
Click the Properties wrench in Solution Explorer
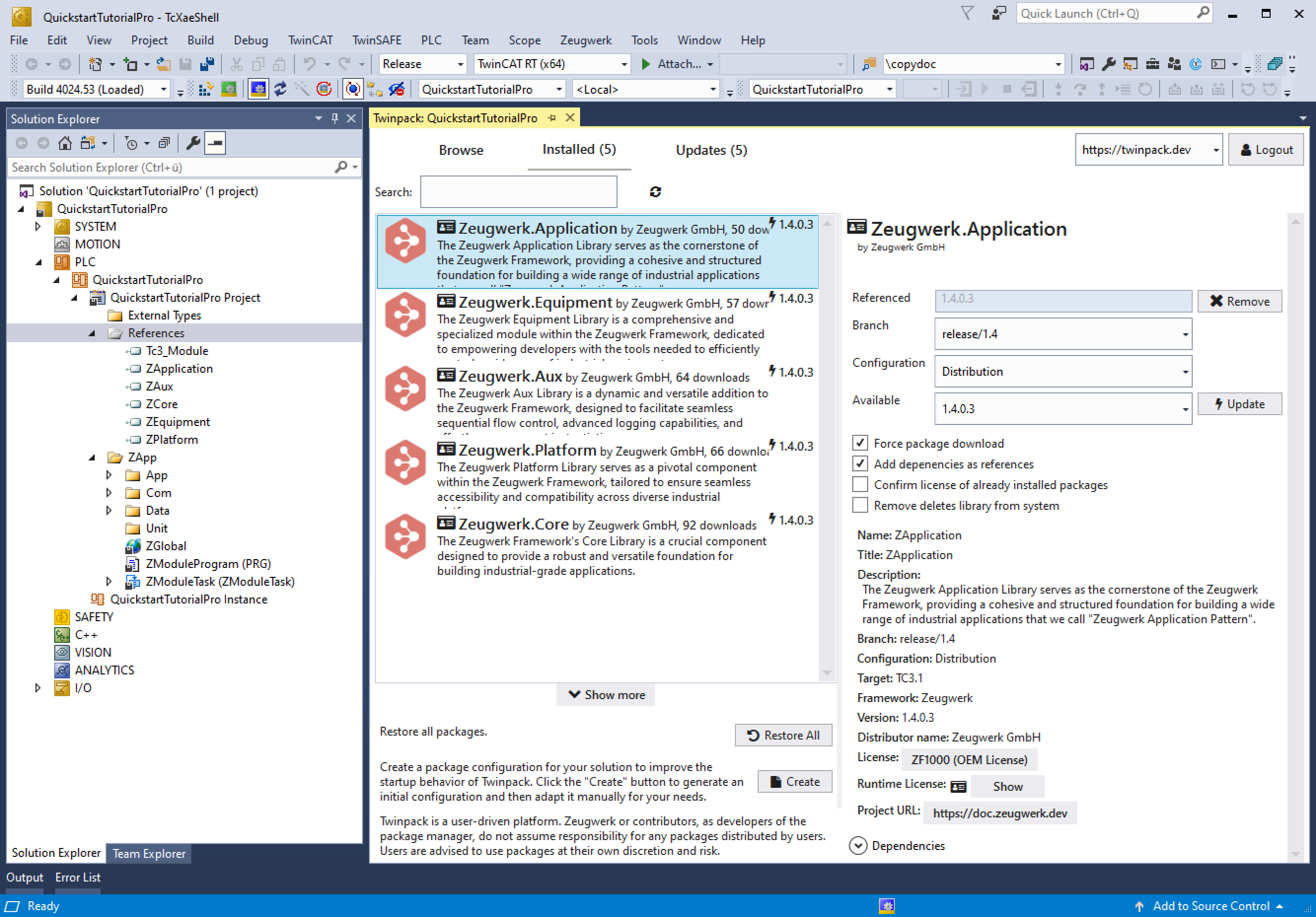point(193,143)
